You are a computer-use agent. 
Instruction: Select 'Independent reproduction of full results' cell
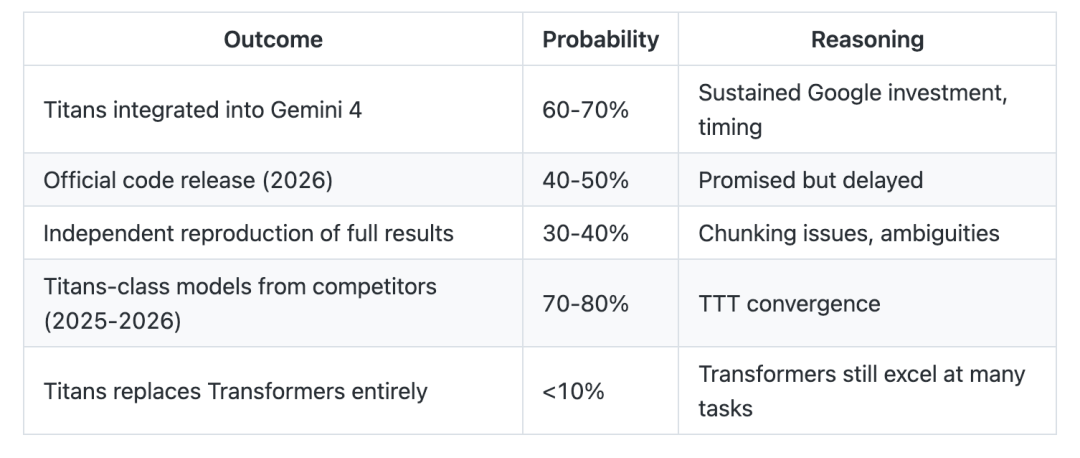click(x=248, y=233)
